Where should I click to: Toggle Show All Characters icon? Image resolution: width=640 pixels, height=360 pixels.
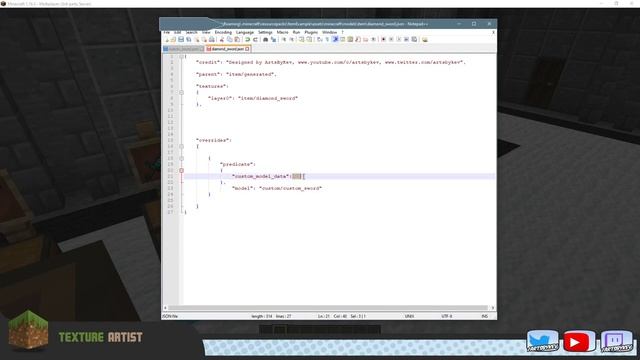(x=327, y=40)
